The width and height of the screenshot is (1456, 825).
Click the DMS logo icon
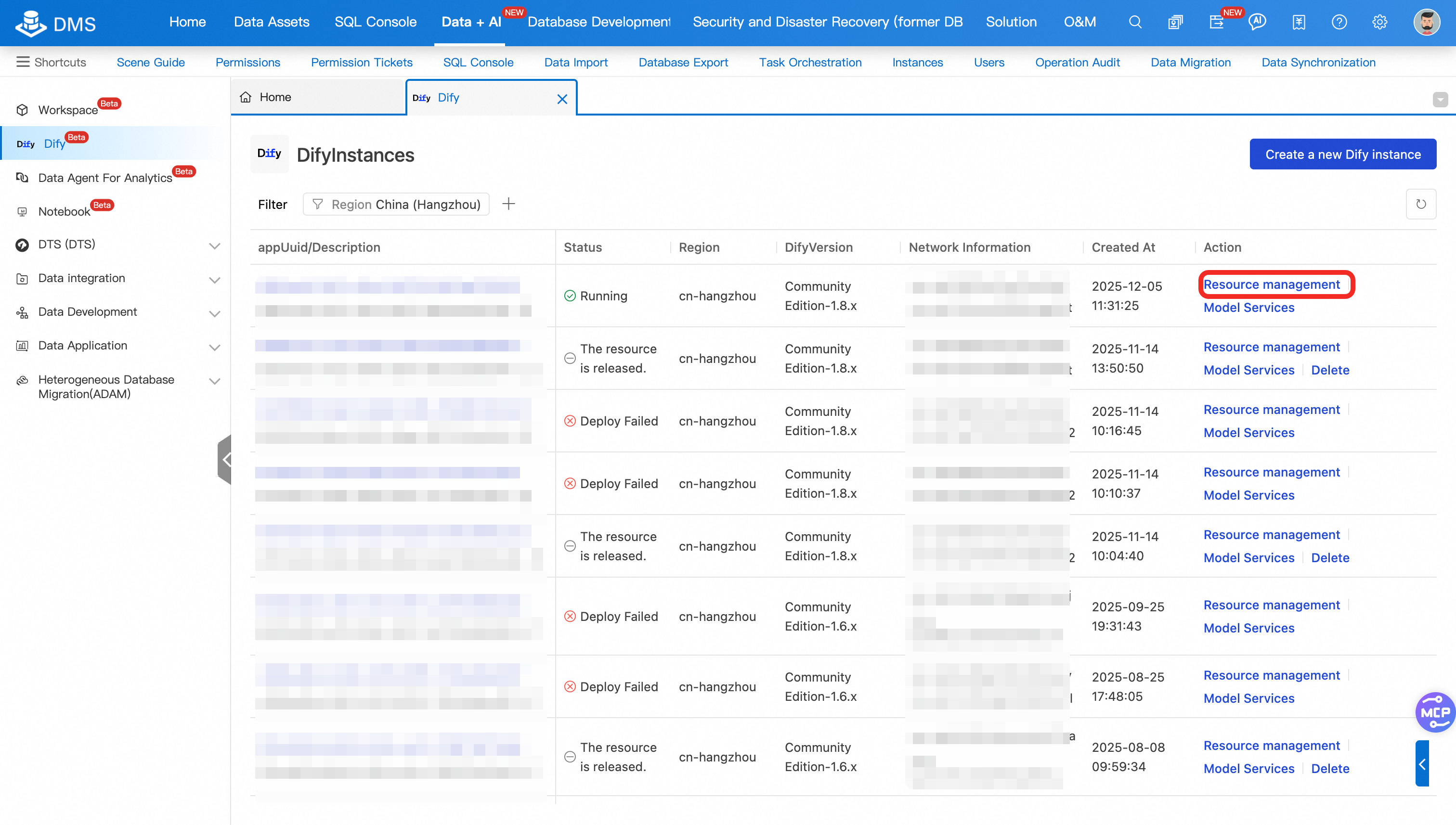tap(31, 23)
